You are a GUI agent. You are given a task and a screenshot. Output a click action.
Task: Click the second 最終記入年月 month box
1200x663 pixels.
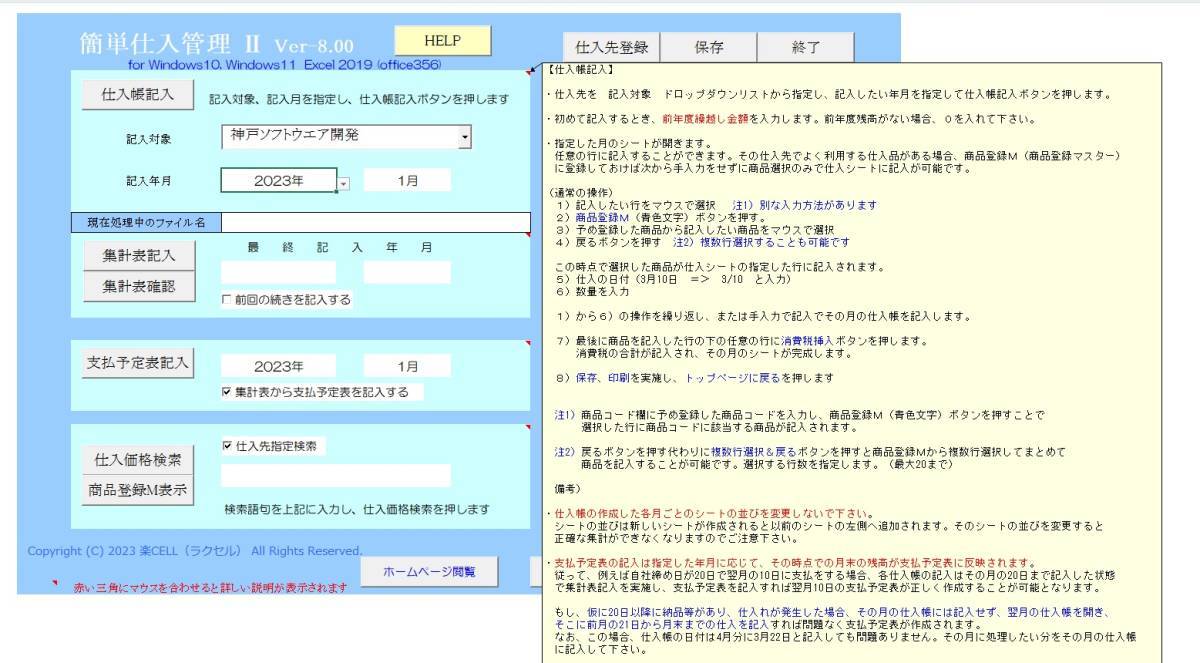coord(408,272)
